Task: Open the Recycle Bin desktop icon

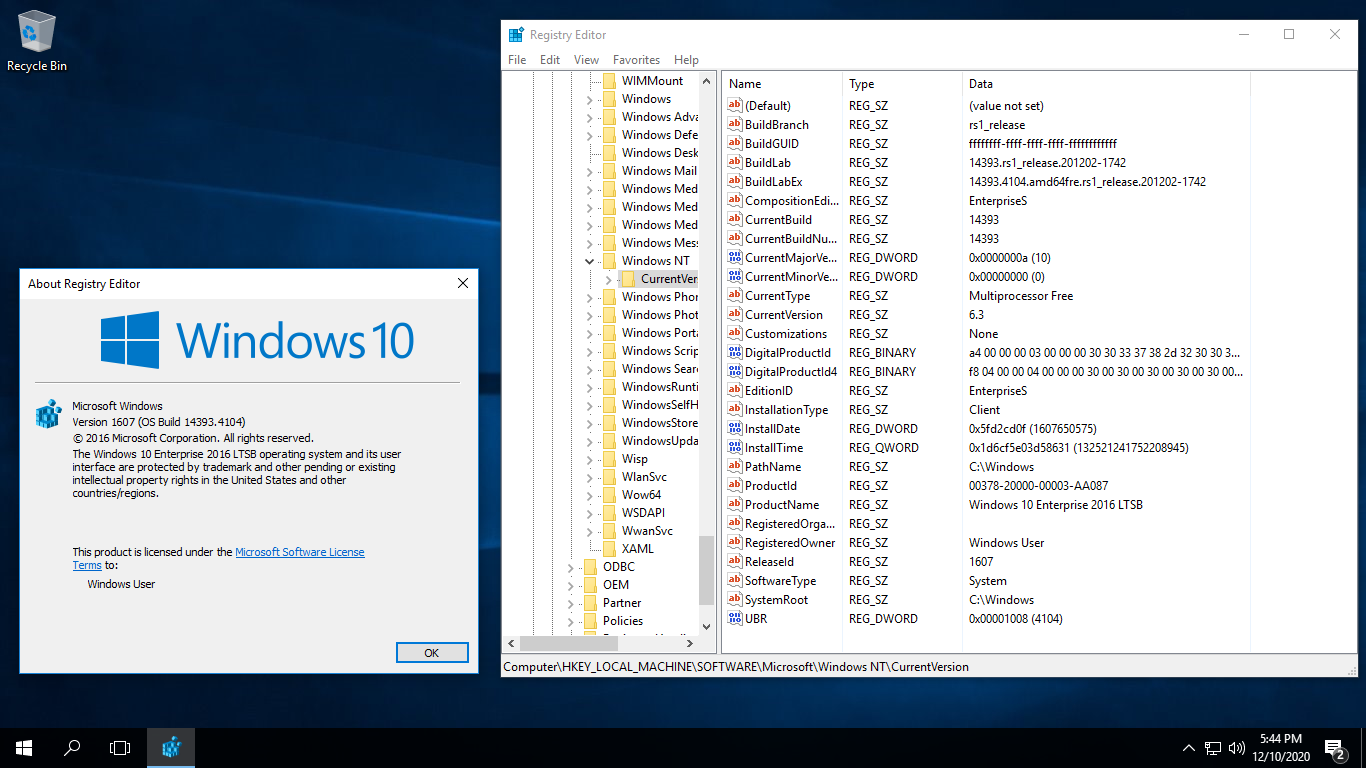Action: (x=37, y=42)
